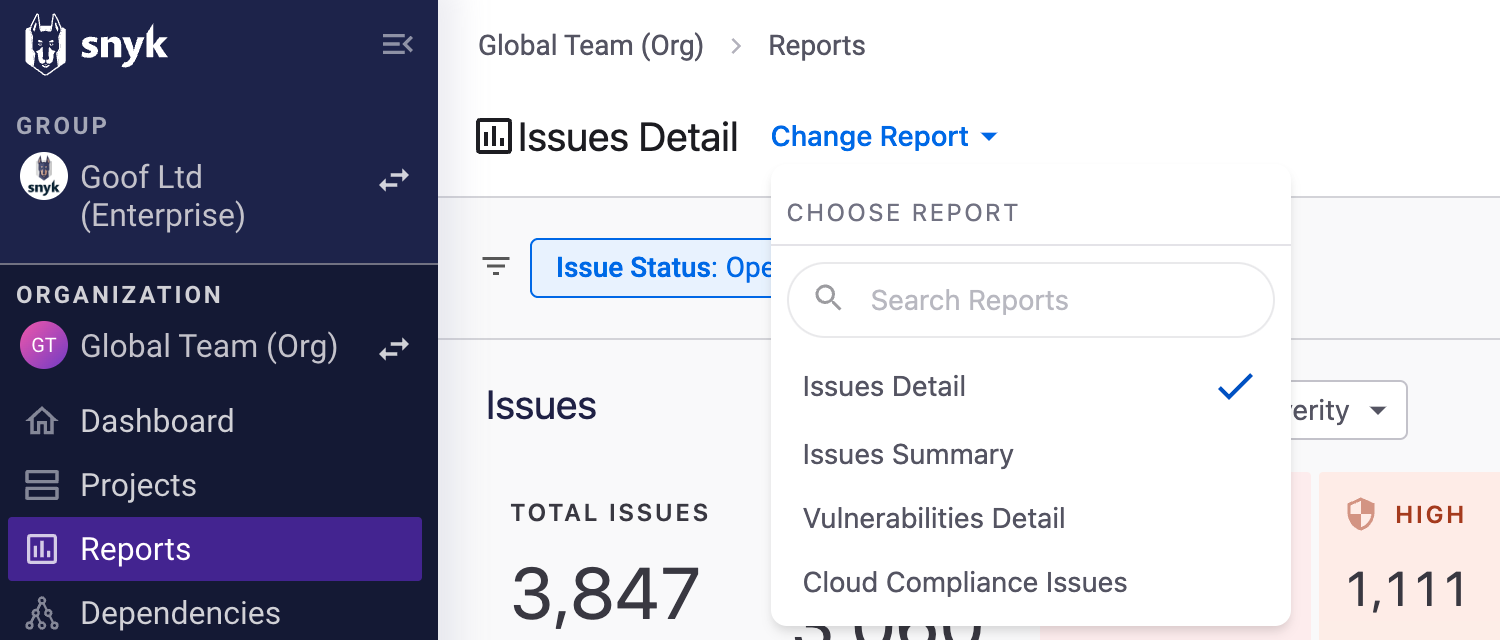Select the Cloud Compliance Issues report
1500x640 pixels.
point(1031,583)
